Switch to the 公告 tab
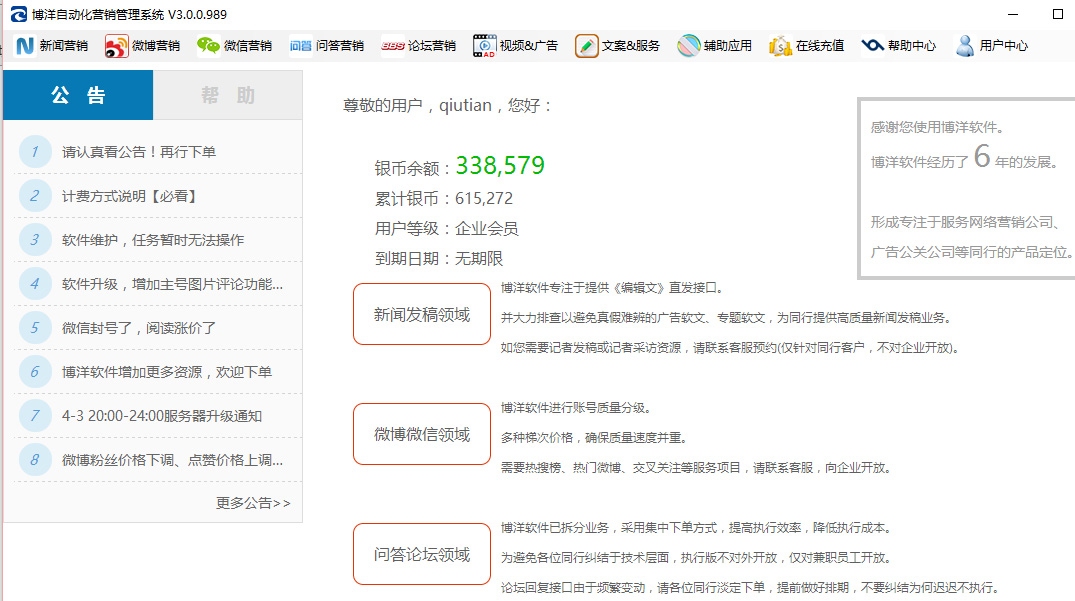 coord(78,95)
